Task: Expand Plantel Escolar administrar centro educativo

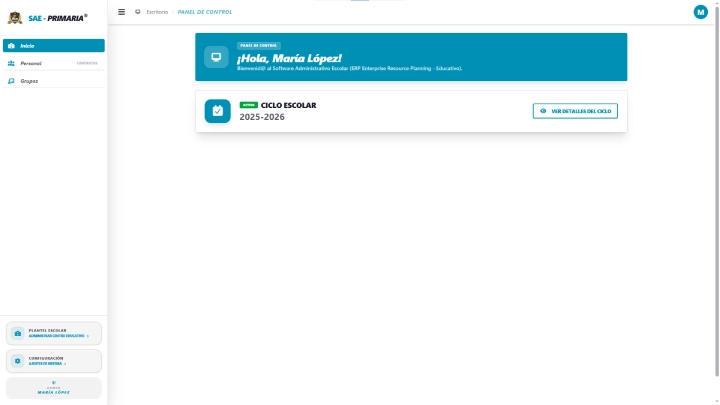Action: pos(54,333)
